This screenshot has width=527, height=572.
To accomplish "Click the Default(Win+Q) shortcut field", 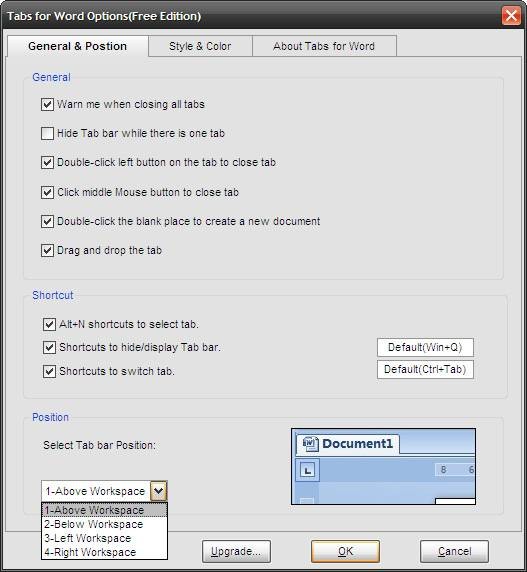I will tap(425, 347).
